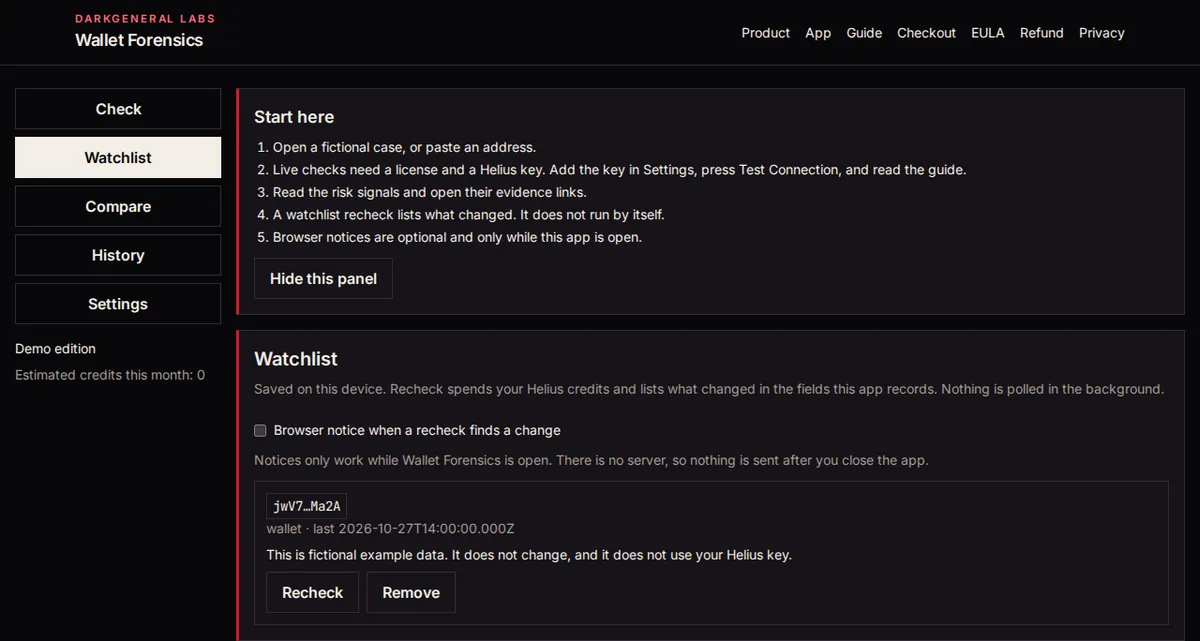Viewport: 1200px width, 641px height.
Task: Go to Settings in the sidebar
Action: 118,304
